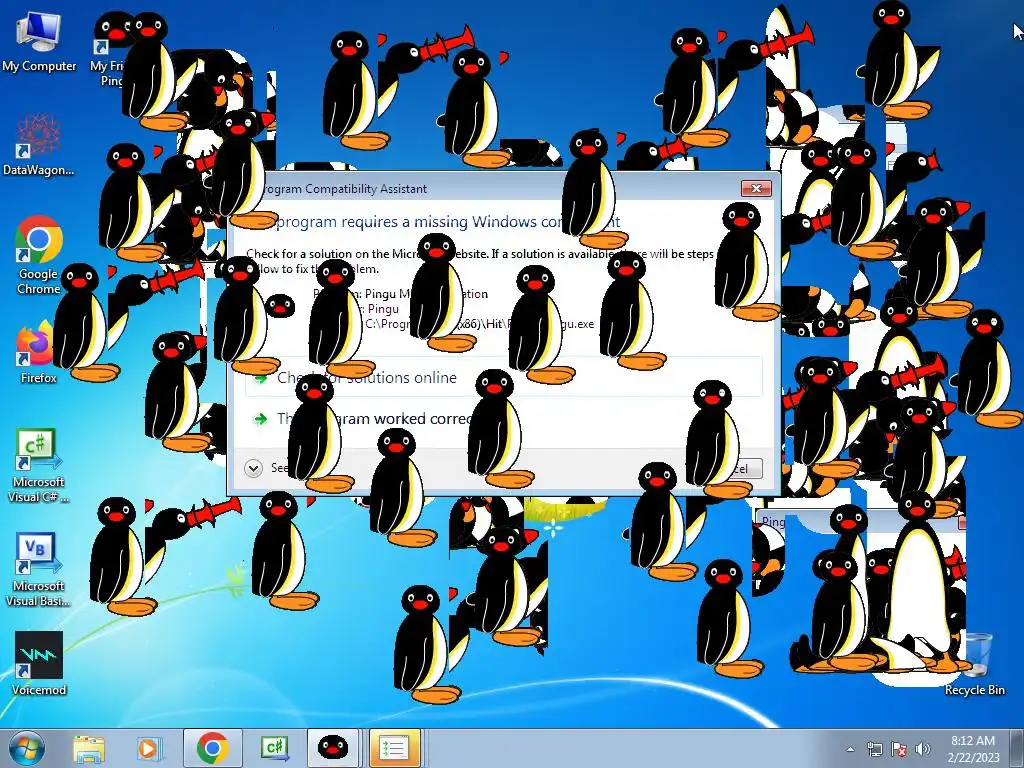
Task: Choose Check for solutions online
Action: [504, 377]
